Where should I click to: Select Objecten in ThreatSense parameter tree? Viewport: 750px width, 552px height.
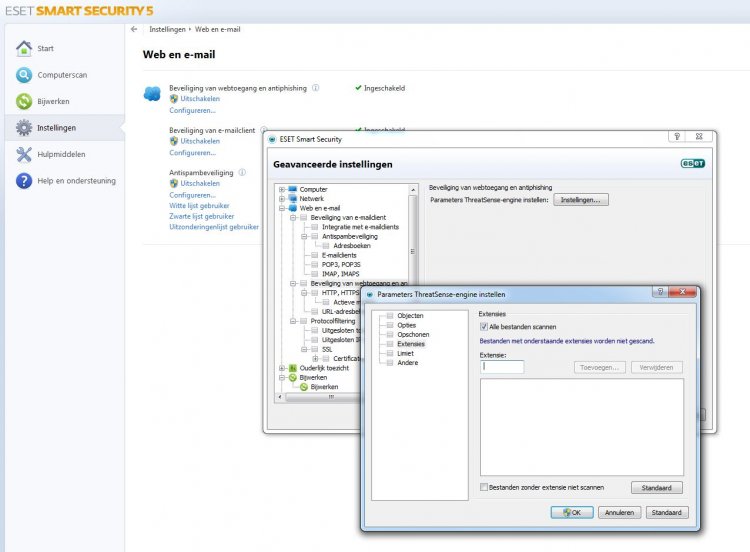click(410, 315)
